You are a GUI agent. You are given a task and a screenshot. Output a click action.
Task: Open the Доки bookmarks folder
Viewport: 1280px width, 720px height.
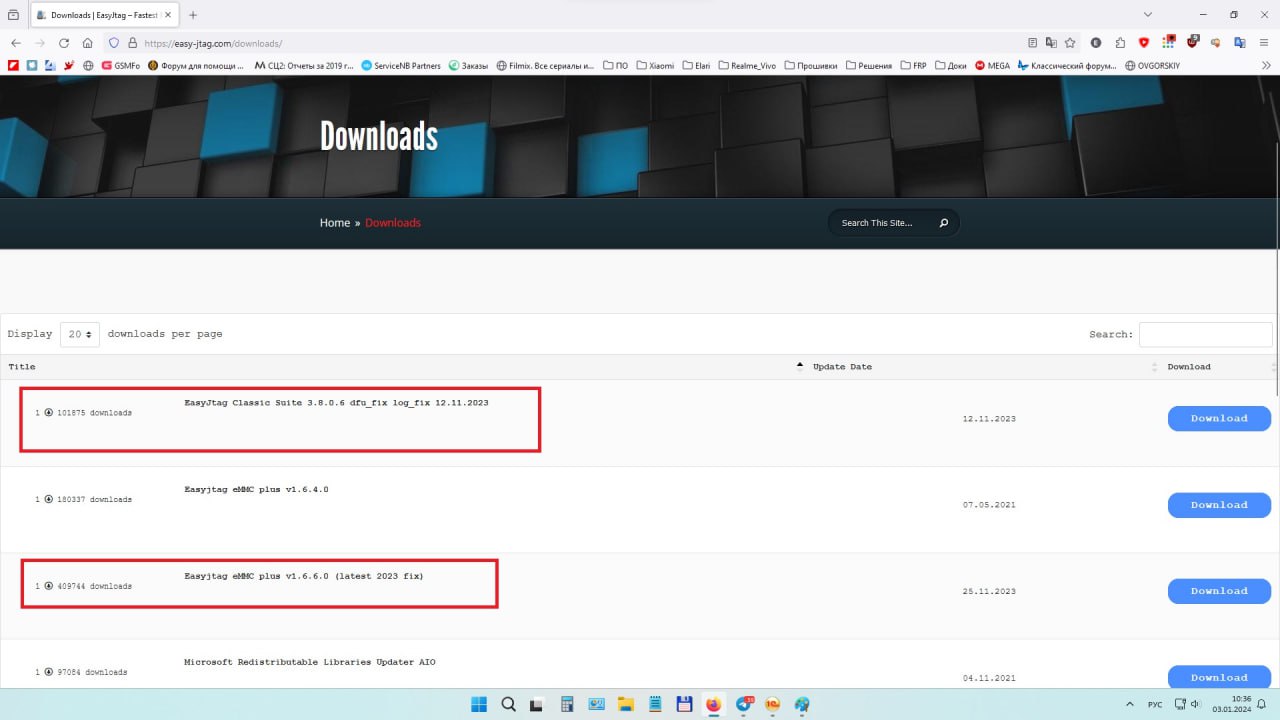(x=950, y=65)
